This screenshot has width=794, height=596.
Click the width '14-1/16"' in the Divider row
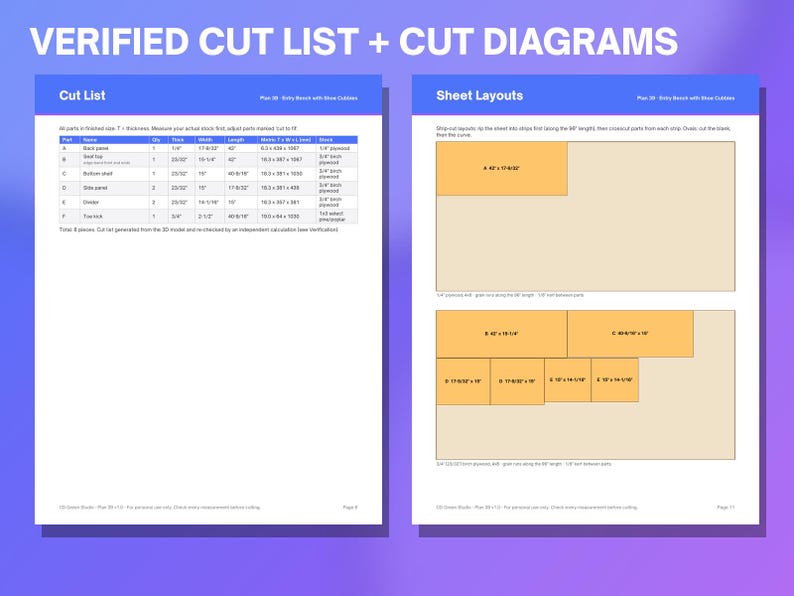[208, 202]
